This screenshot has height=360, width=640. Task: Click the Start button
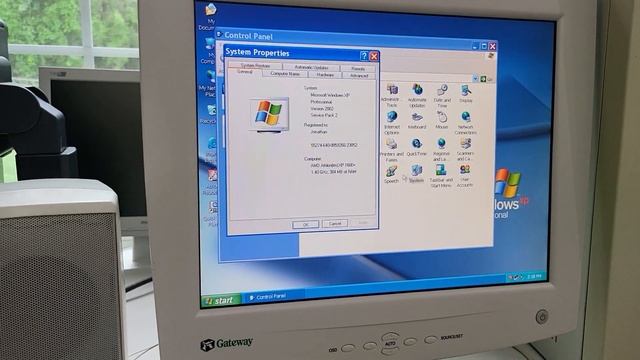[x=221, y=301]
